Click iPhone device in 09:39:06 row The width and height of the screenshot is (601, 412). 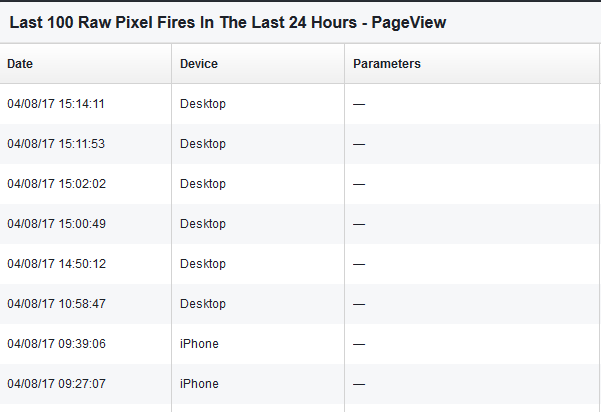[199, 344]
